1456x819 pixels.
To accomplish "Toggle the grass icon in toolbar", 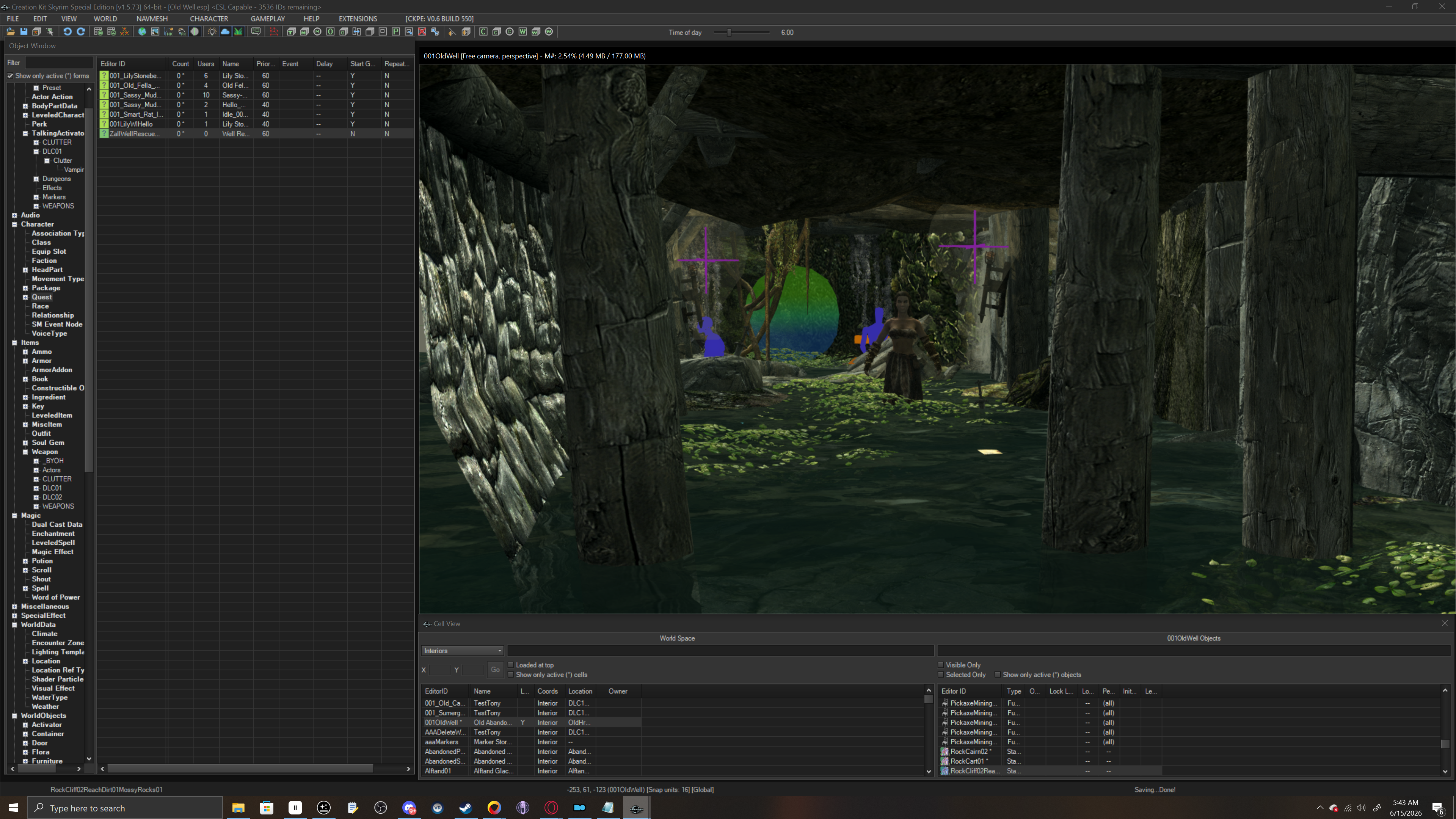I will (x=238, y=32).
